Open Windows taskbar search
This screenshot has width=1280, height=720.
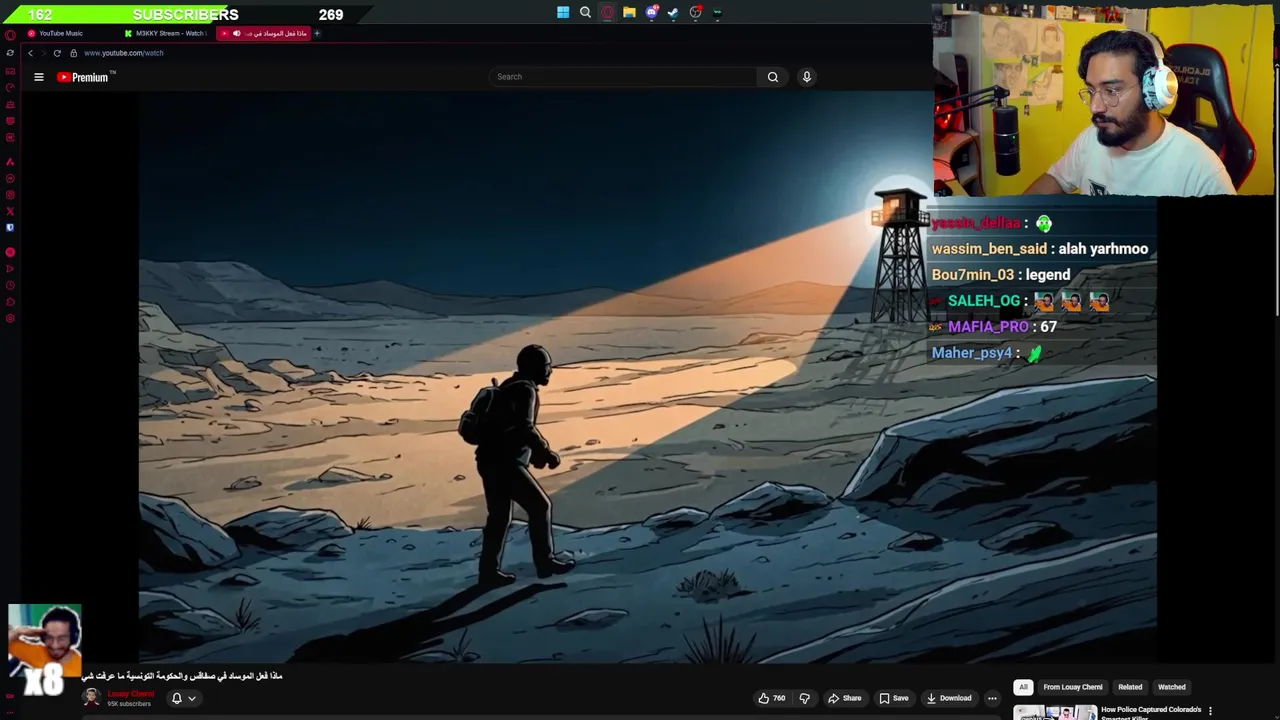pos(585,13)
